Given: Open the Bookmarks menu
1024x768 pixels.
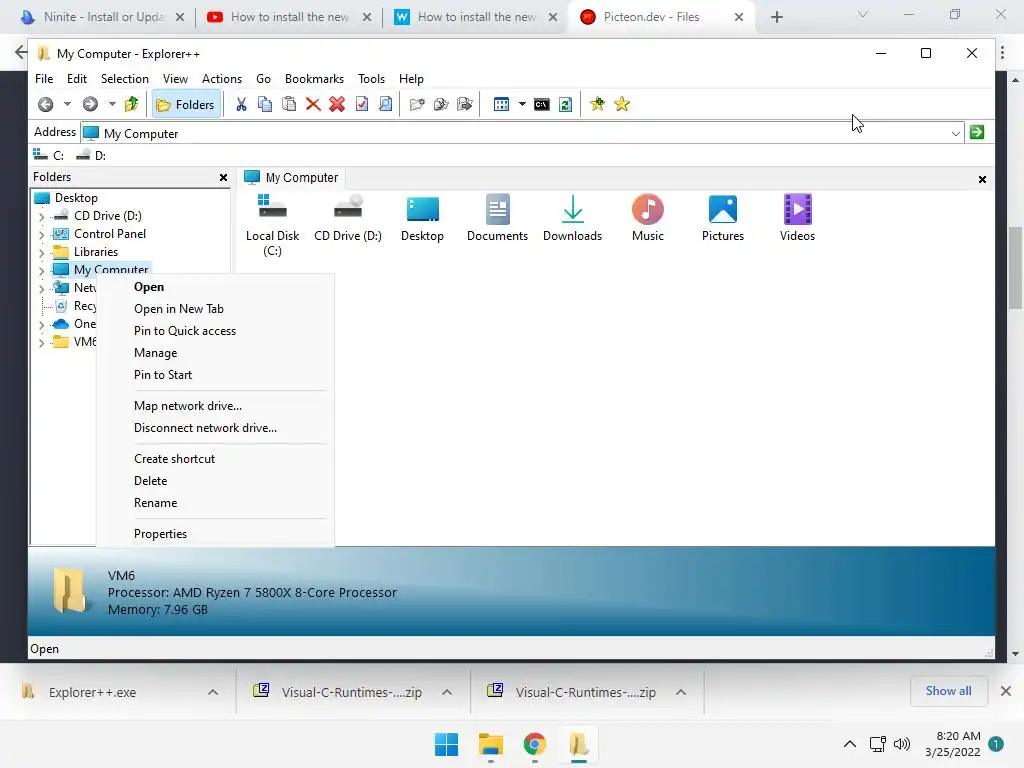Looking at the screenshot, I should 314,78.
